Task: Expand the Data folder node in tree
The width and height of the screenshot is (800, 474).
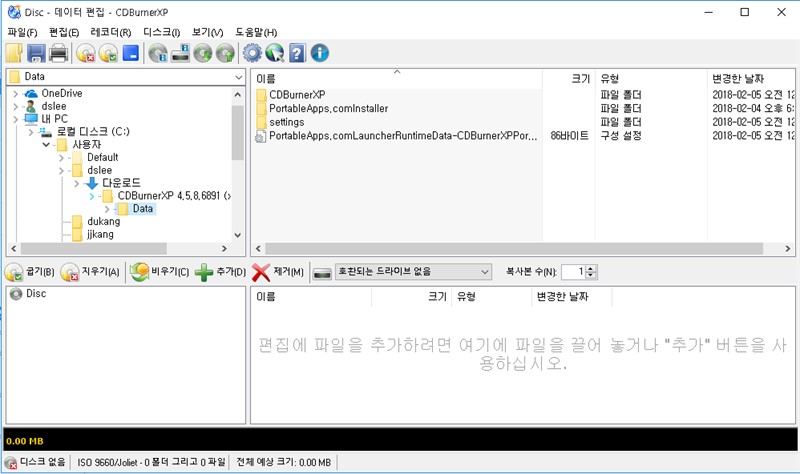Action: 107,209
